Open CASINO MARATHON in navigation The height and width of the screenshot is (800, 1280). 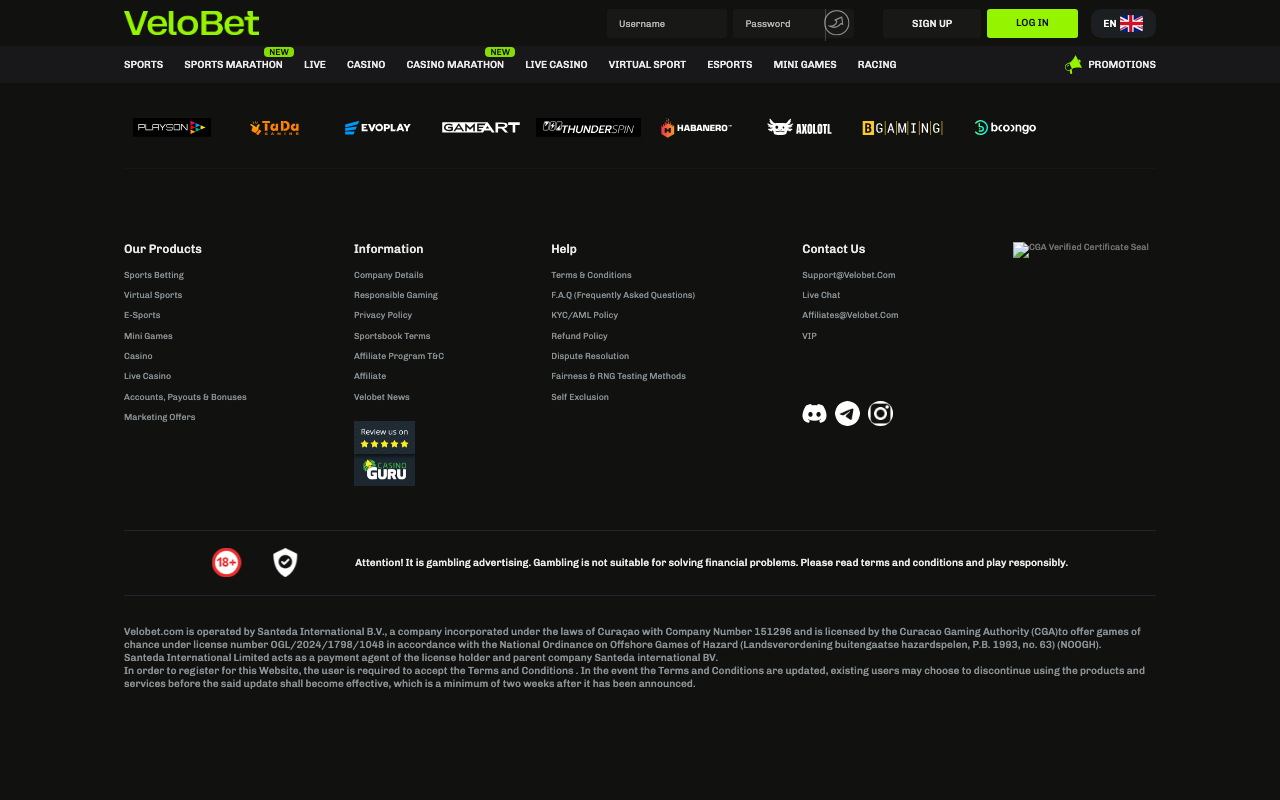click(455, 65)
